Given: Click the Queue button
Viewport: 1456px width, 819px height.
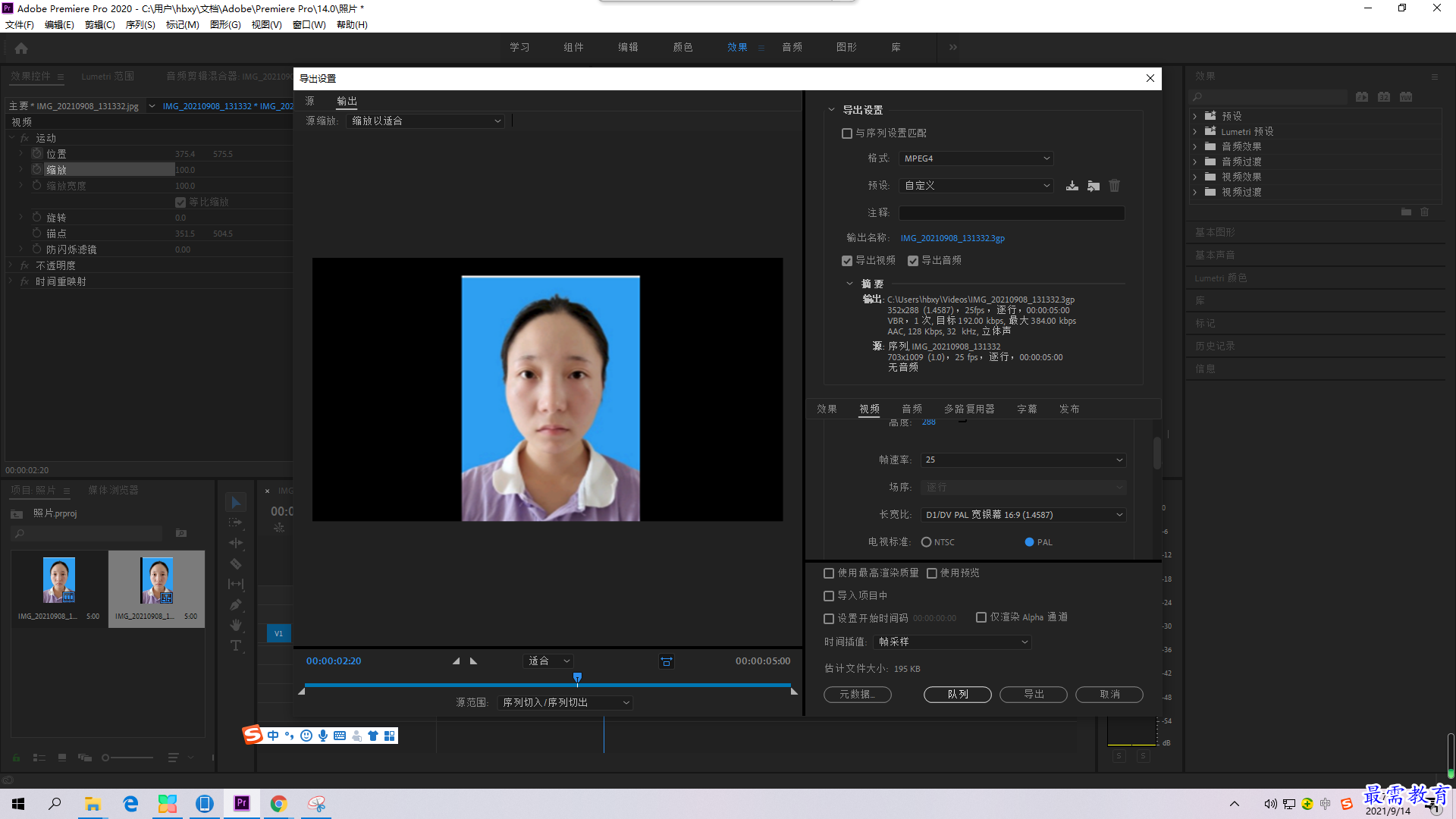Looking at the screenshot, I should 957,695.
